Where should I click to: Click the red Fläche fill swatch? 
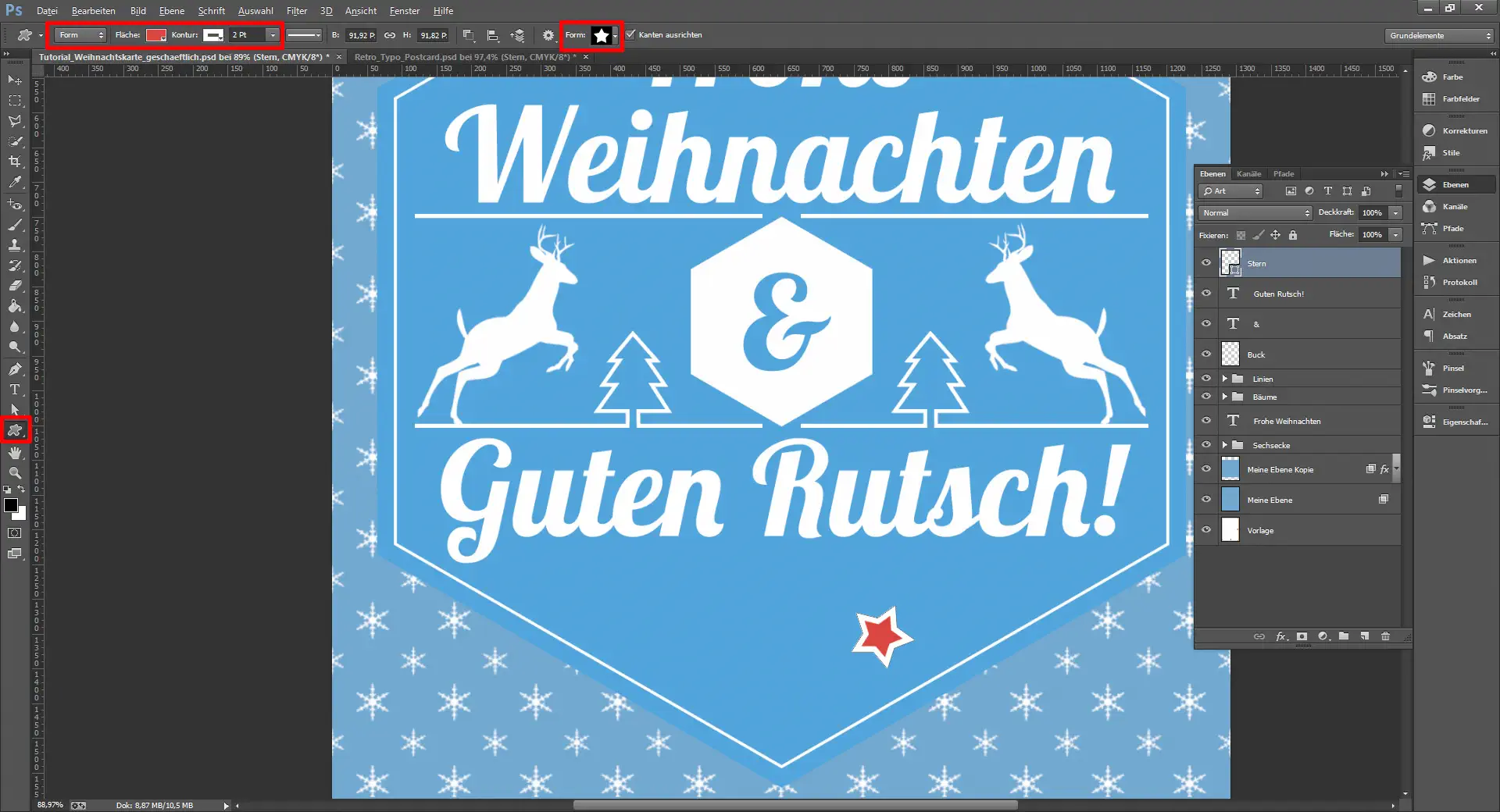pyautogui.click(x=155, y=34)
